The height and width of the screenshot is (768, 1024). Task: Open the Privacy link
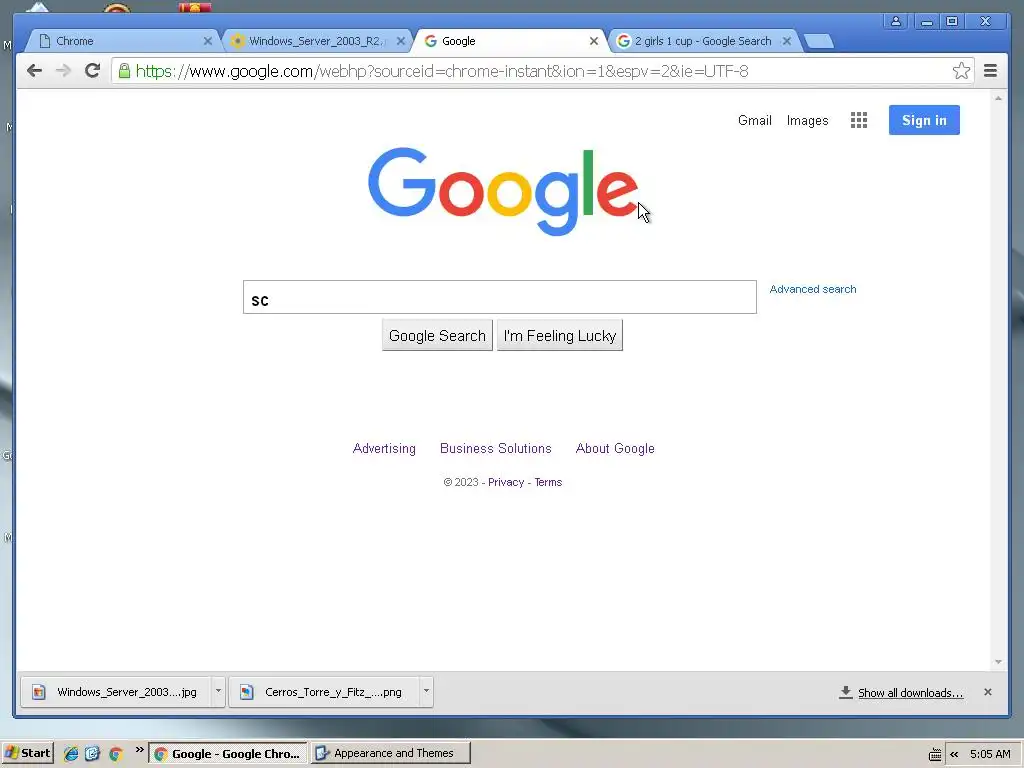coord(505,482)
